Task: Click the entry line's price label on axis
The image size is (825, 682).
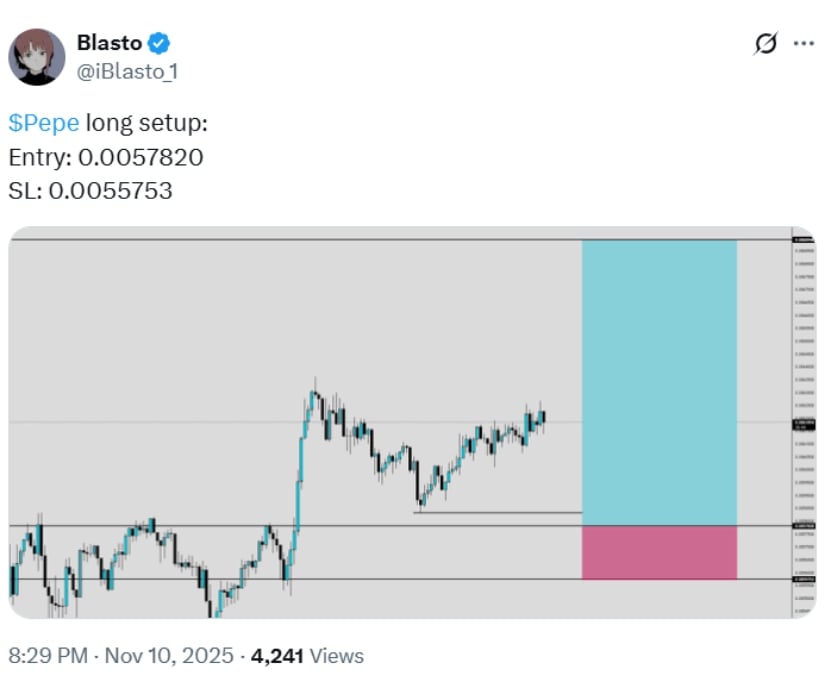Action: 802,525
